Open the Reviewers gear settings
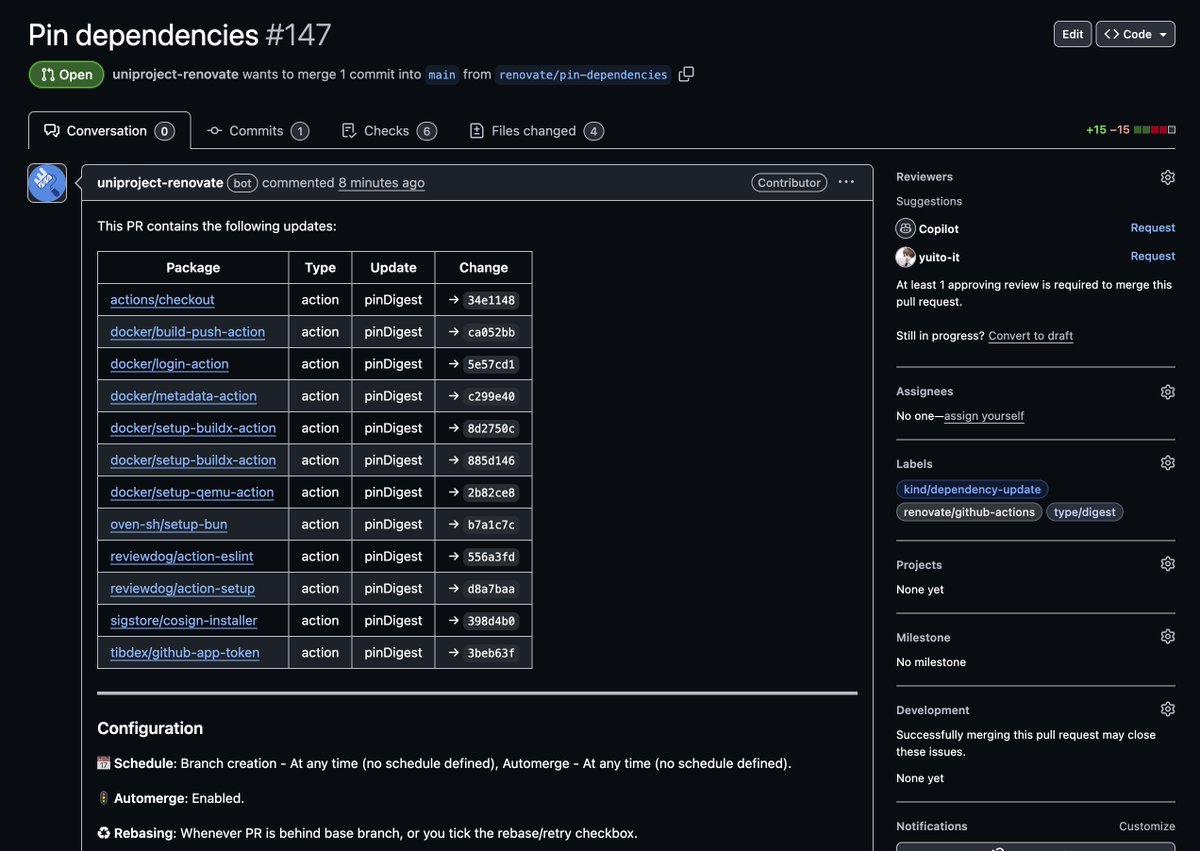The height and width of the screenshot is (851, 1200). click(1167, 177)
